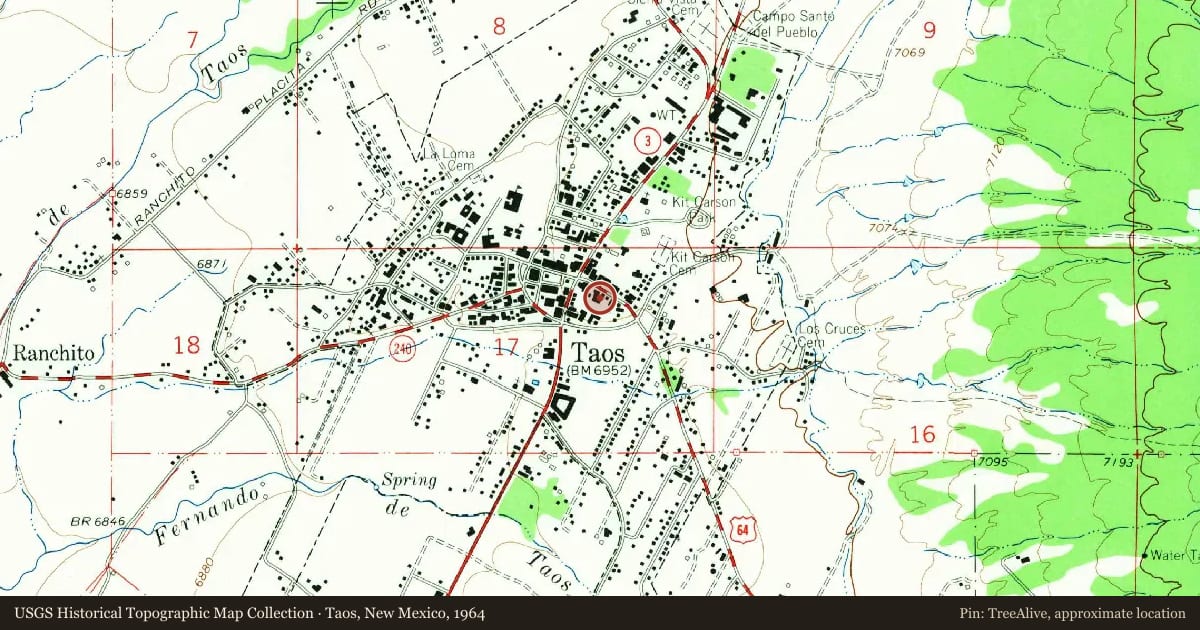Viewport: 1200px width, 630px height.
Task: Click the red section number 18
Action: (x=186, y=345)
